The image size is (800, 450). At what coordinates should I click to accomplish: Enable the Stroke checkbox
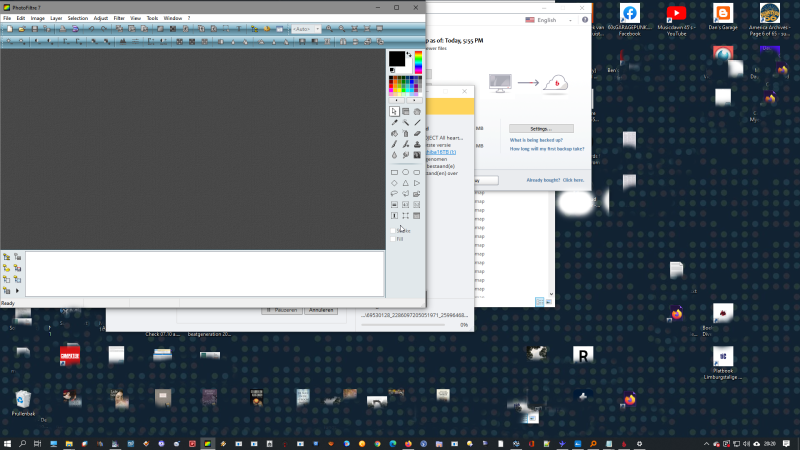point(393,231)
